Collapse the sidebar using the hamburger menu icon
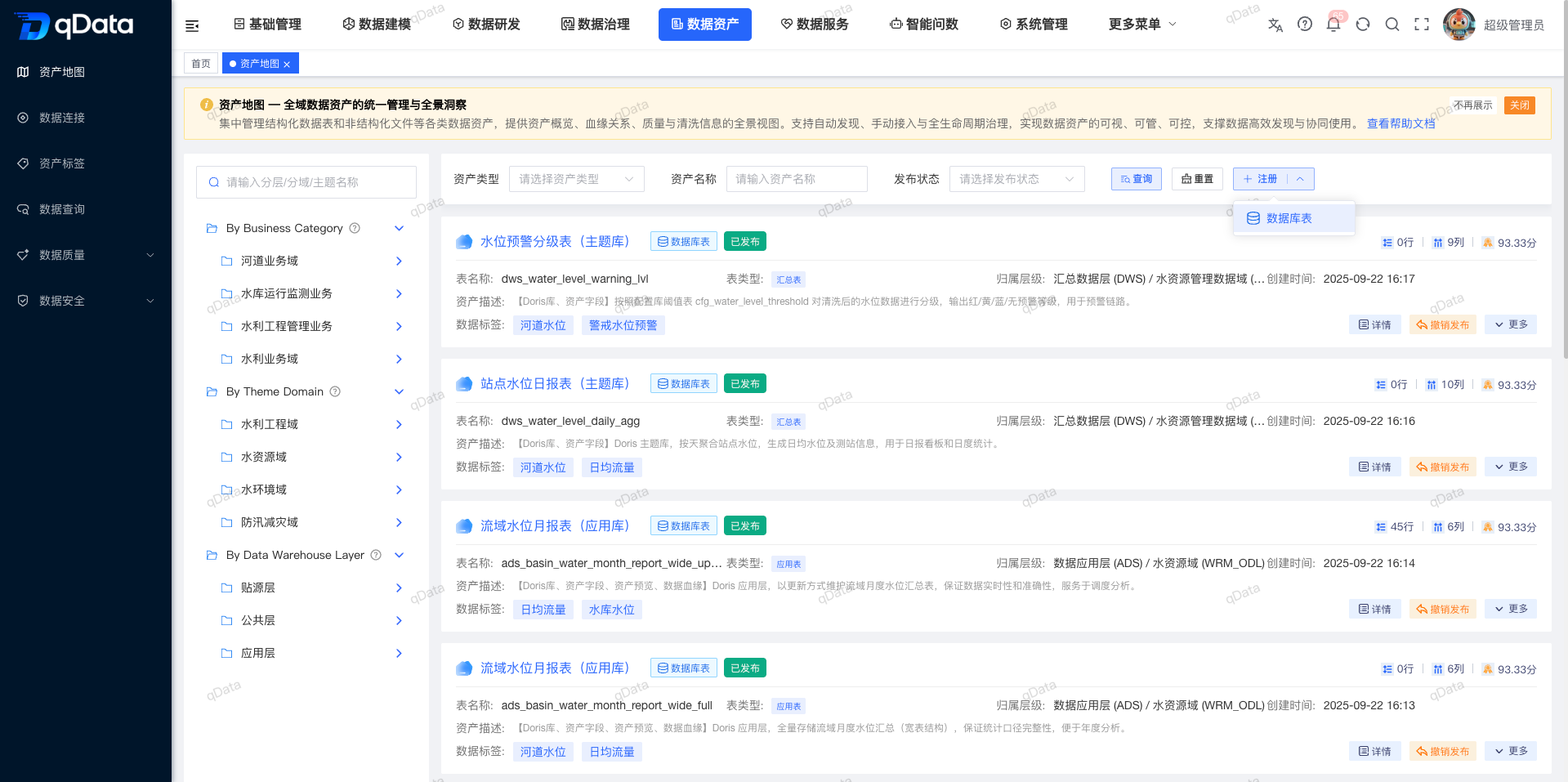This screenshot has height=782, width=1568. [x=192, y=25]
